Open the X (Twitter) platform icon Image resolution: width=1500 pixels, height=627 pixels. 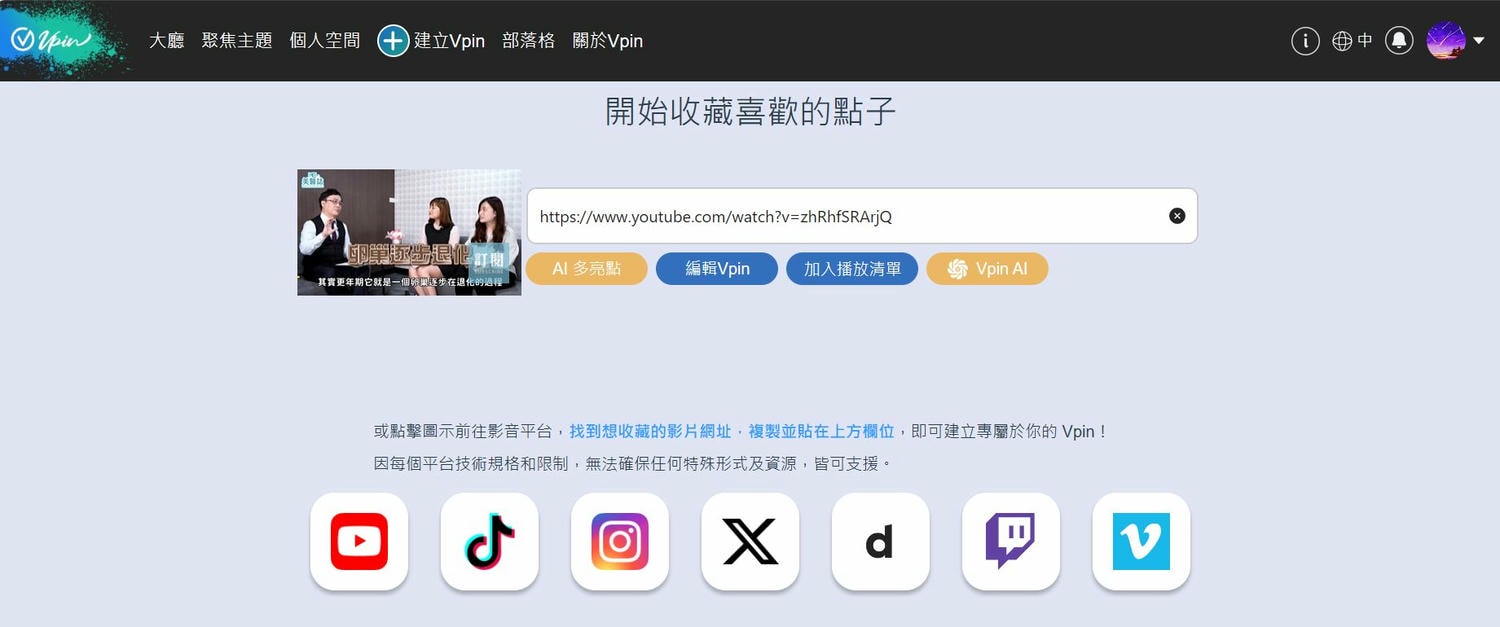coord(750,541)
